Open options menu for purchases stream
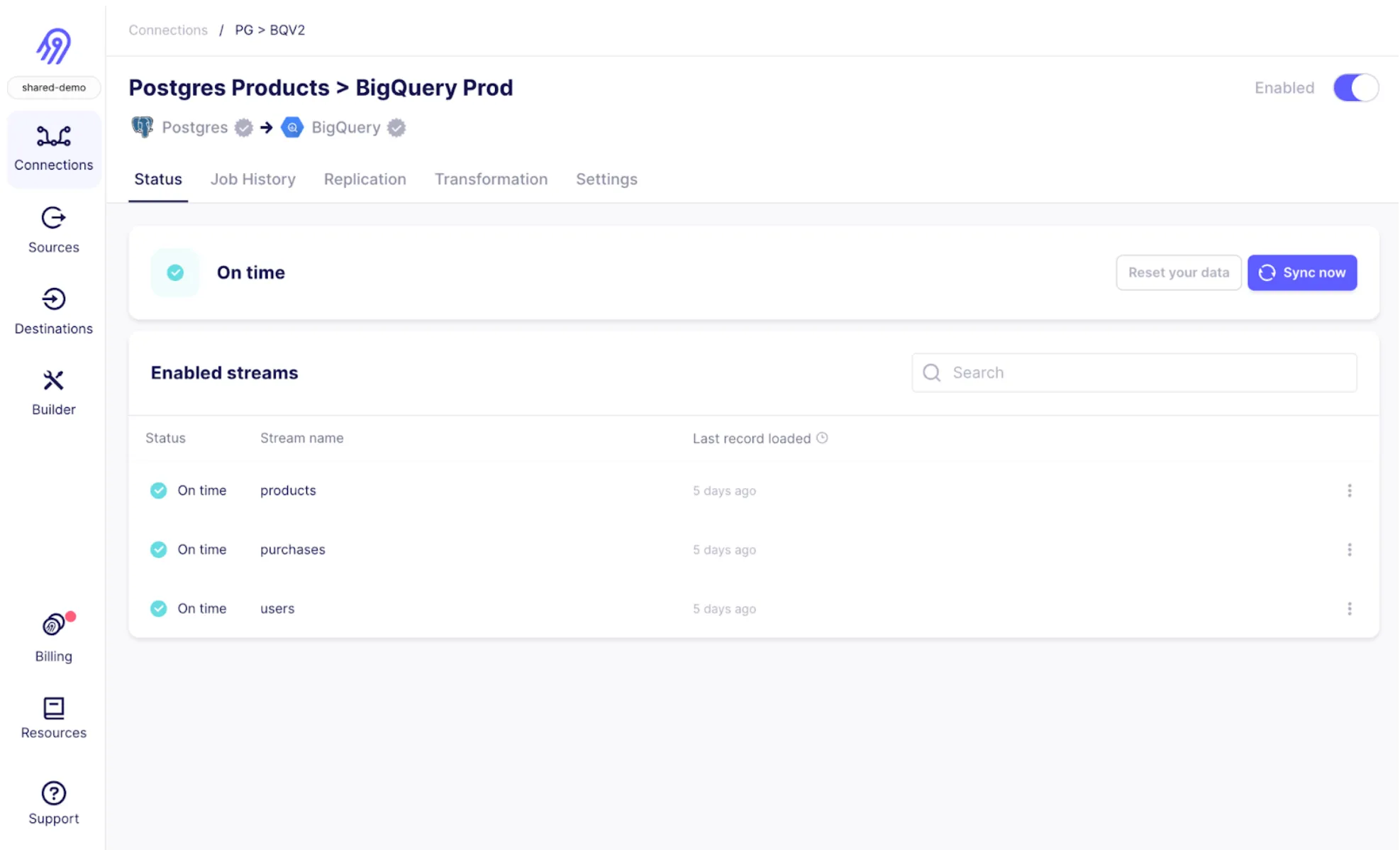This screenshot has width=1400, height=850. point(1349,549)
